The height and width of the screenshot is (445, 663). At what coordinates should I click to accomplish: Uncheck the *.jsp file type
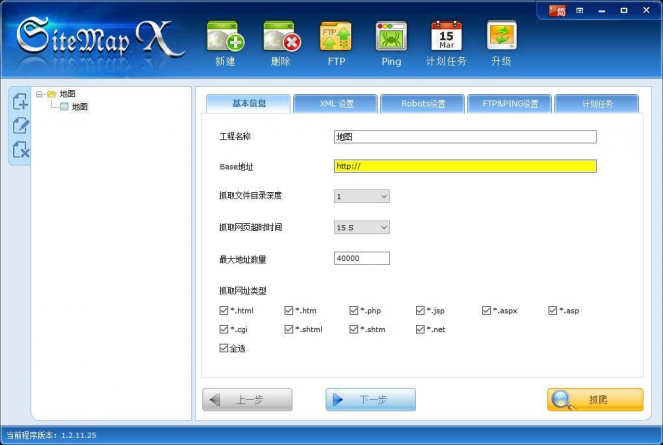tap(420, 310)
